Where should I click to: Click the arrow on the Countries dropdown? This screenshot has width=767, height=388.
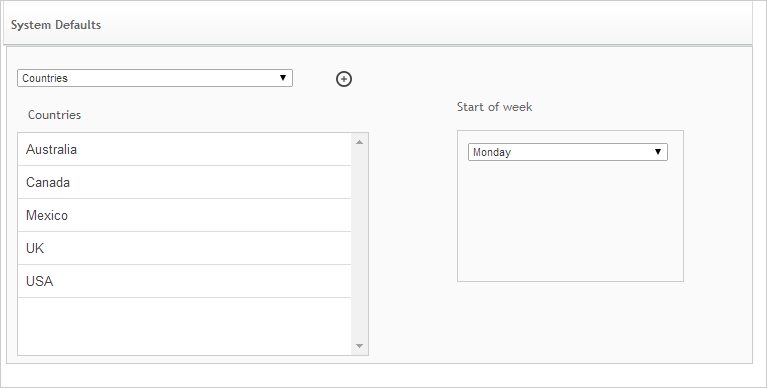(283, 78)
